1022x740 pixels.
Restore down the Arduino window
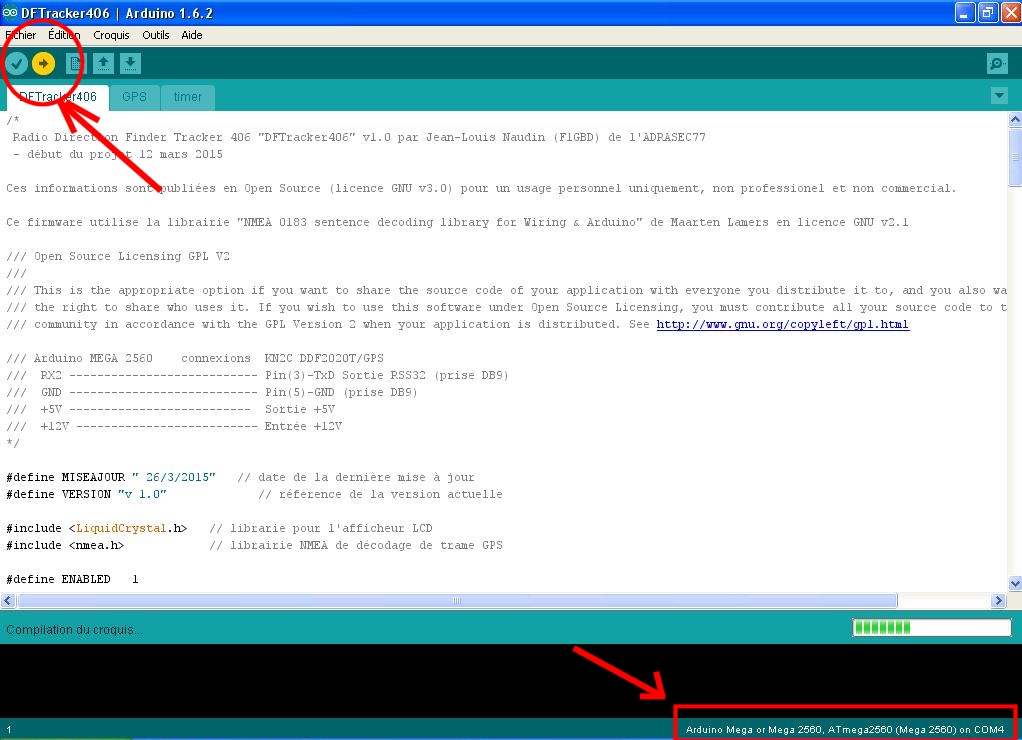point(988,12)
